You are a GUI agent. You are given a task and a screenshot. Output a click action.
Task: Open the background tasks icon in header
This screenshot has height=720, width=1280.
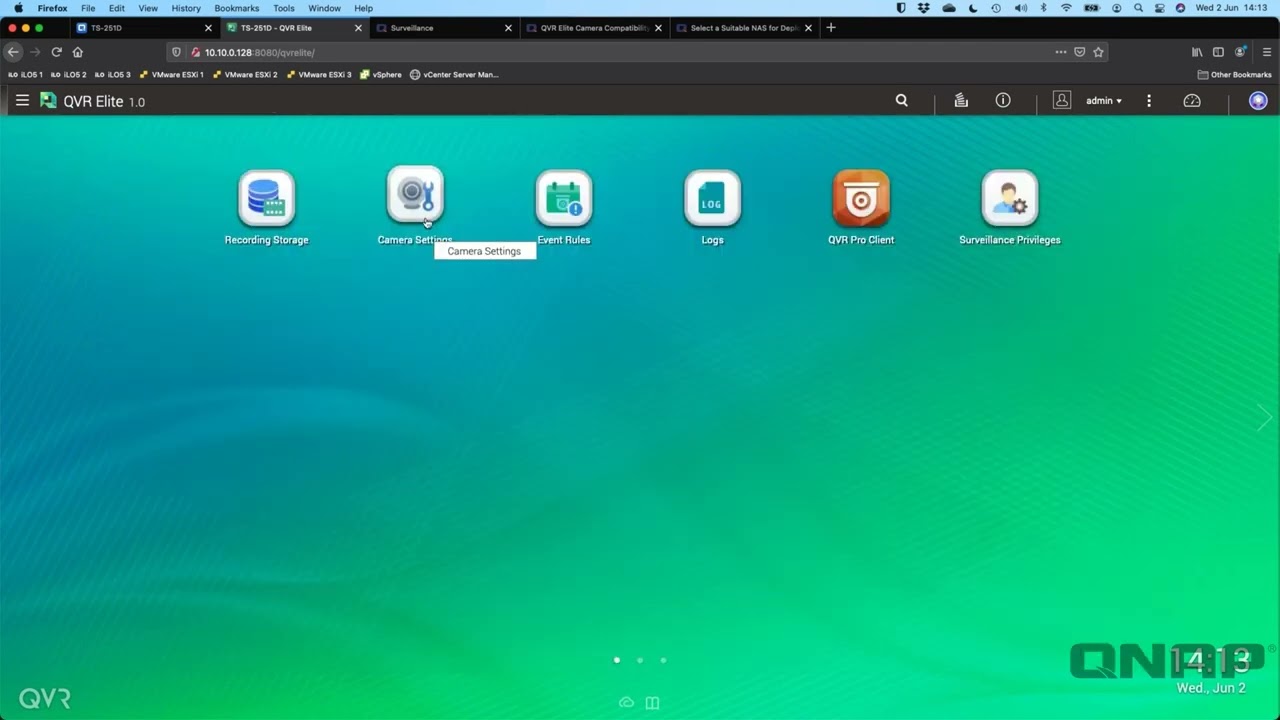pyautogui.click(x=961, y=101)
